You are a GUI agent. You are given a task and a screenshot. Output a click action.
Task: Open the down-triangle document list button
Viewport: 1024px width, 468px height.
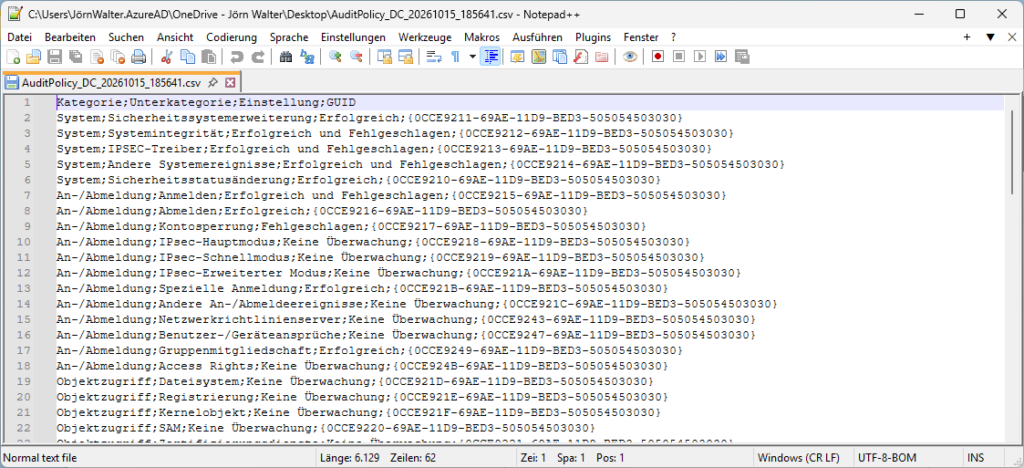[x=990, y=37]
